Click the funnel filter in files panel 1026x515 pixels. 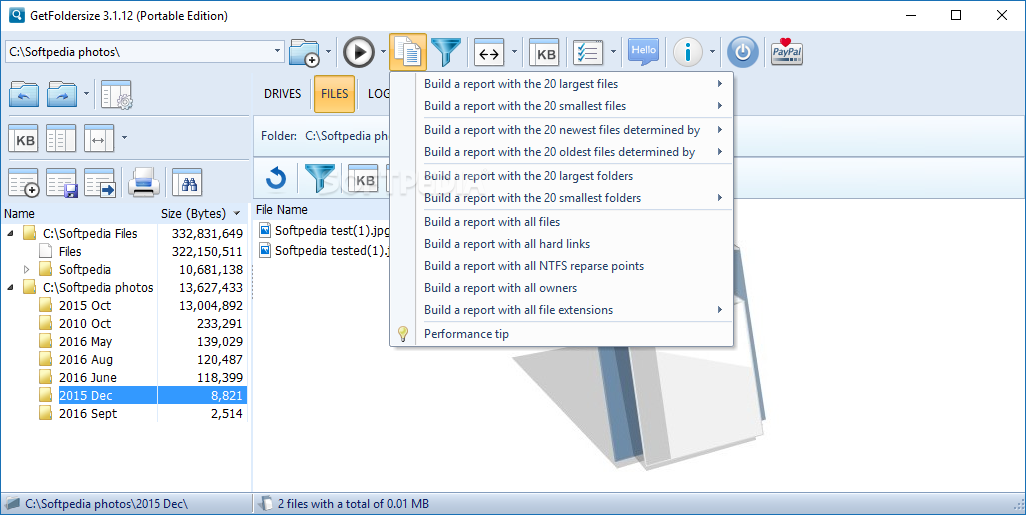(x=320, y=178)
